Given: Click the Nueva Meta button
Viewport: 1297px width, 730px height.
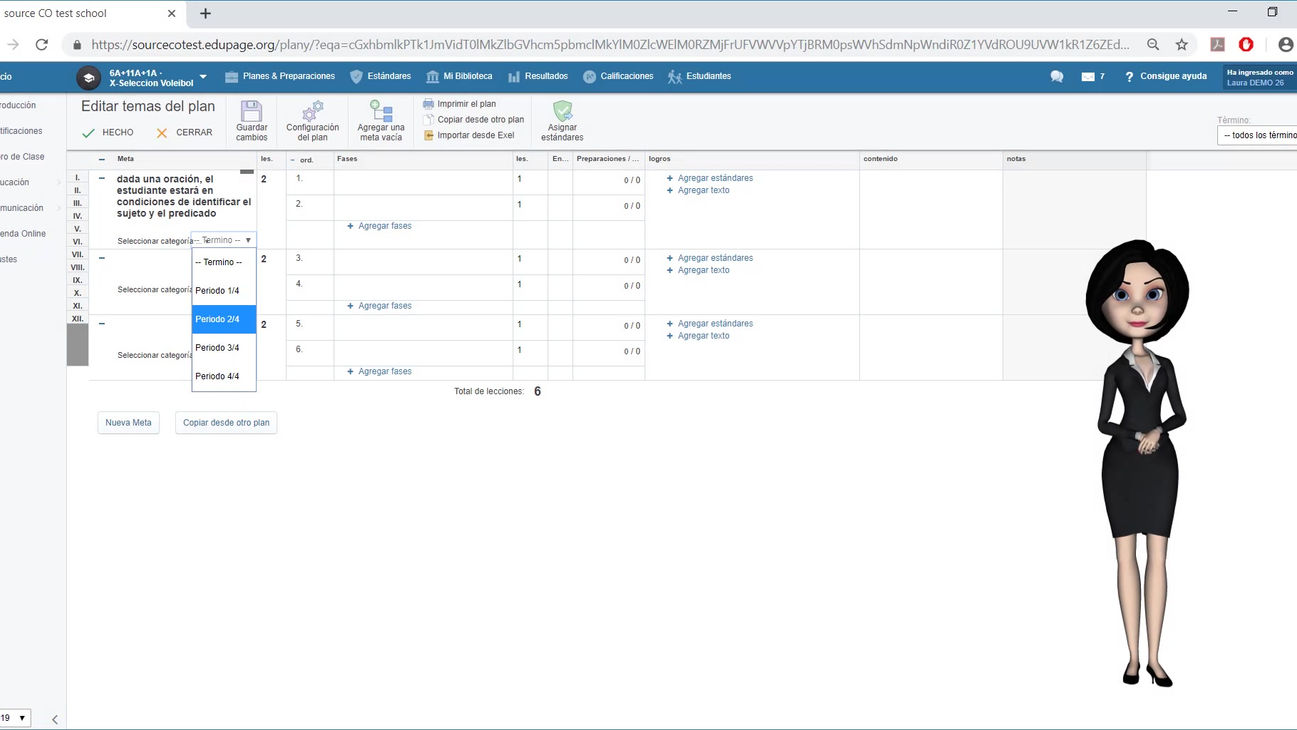Looking at the screenshot, I should (128, 423).
